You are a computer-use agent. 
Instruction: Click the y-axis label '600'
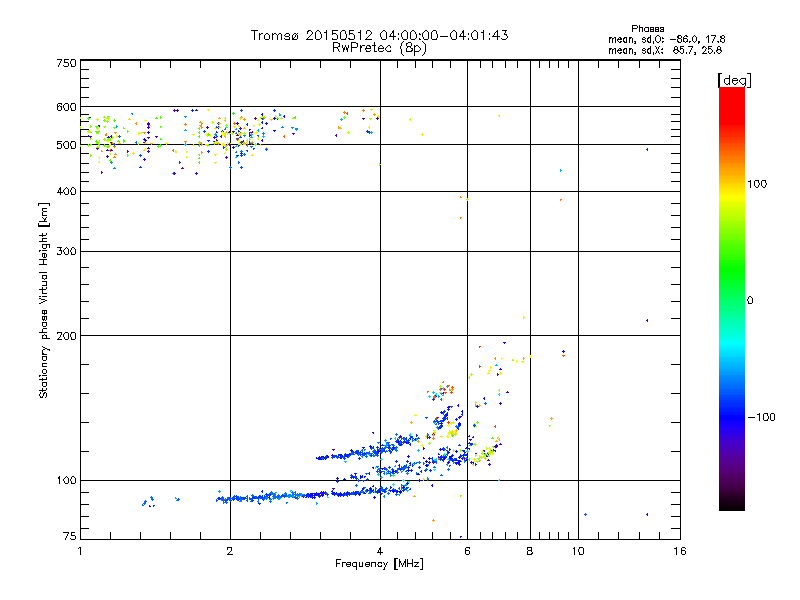coord(66,107)
